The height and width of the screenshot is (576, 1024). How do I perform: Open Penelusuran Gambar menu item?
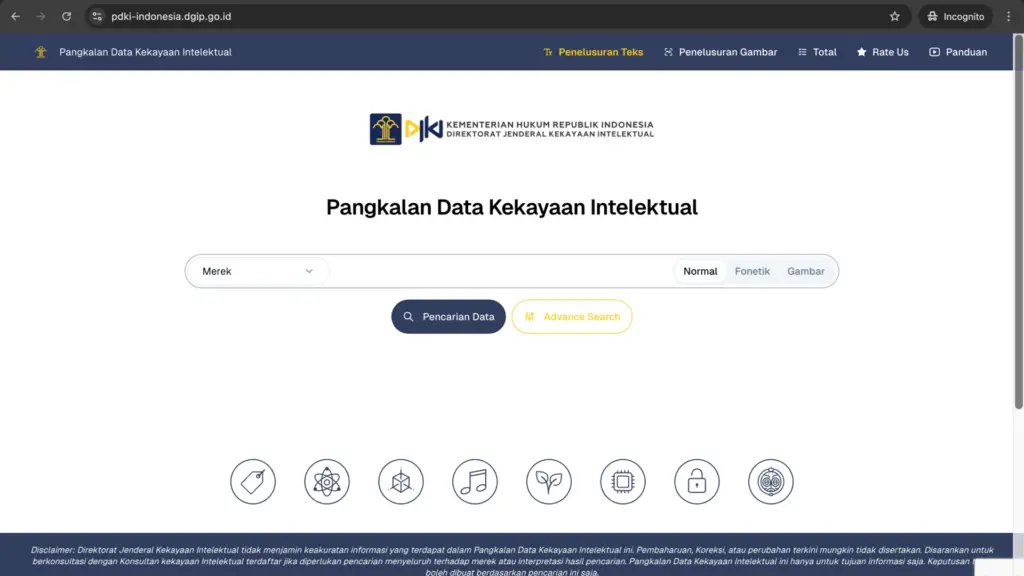pos(720,52)
